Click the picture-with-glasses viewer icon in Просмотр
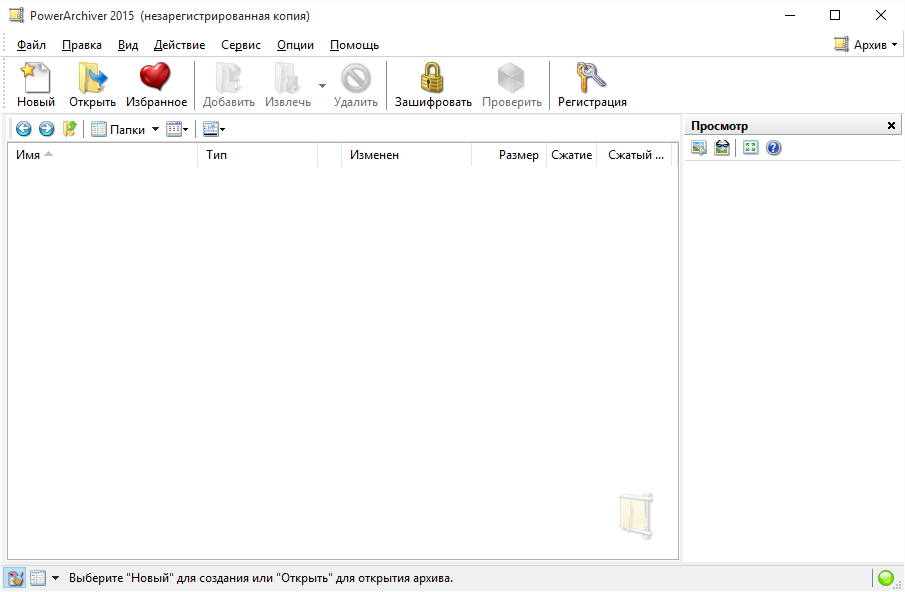Screen dimensions: 905x592 pyautogui.click(x=722, y=148)
